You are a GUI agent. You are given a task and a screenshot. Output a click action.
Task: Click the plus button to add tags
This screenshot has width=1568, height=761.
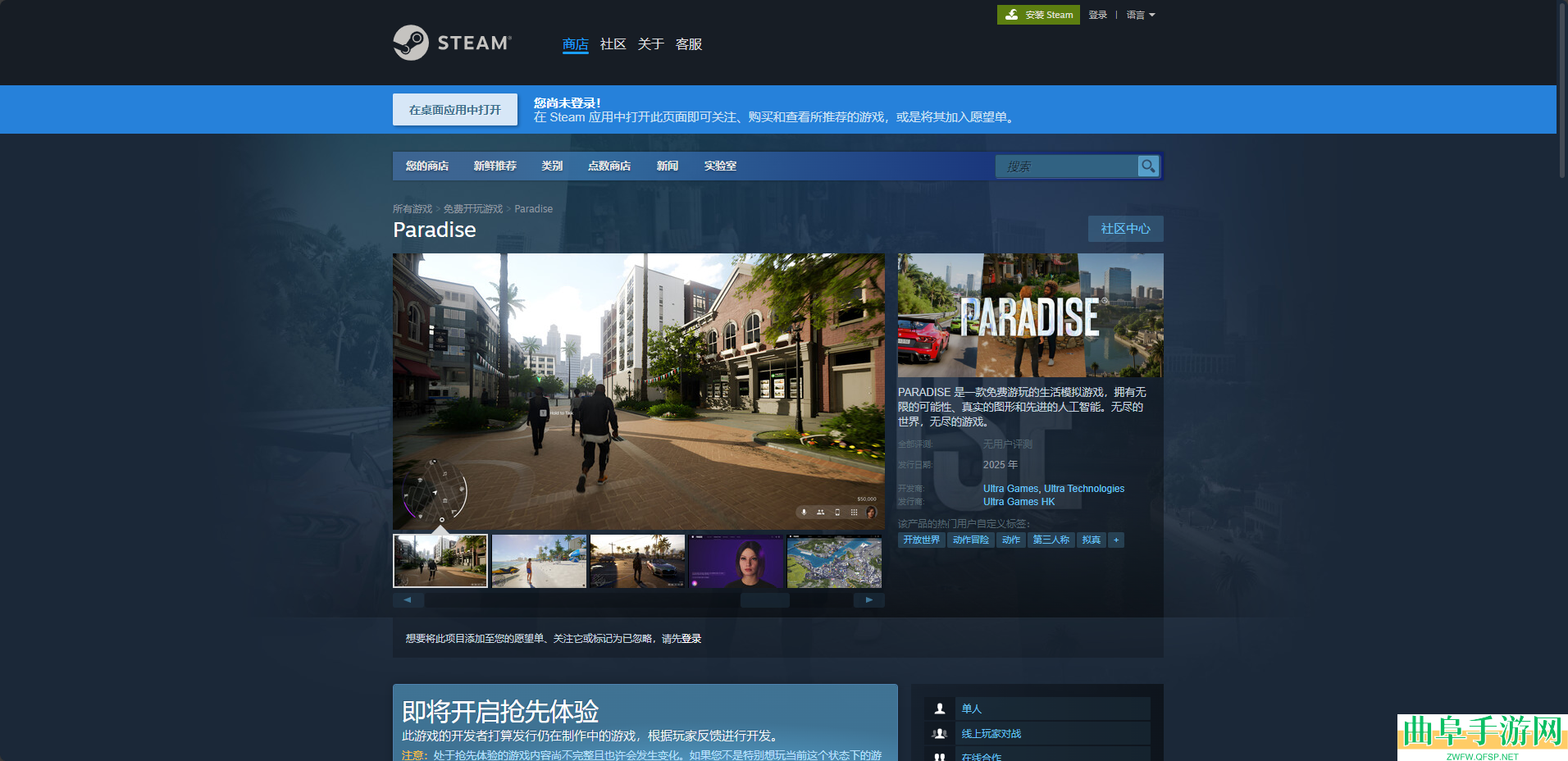1116,540
